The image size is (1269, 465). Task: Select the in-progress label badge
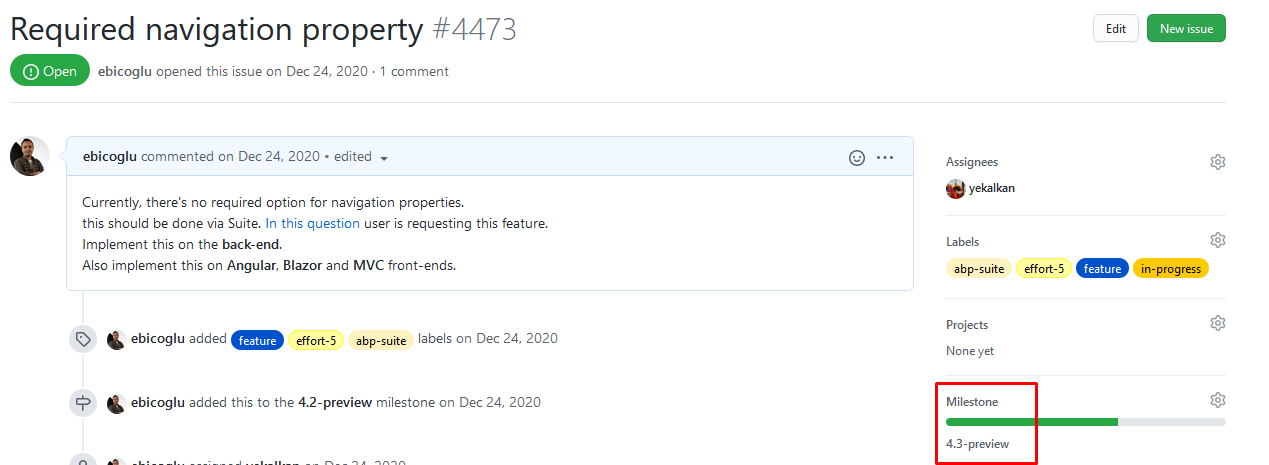[x=1170, y=269]
